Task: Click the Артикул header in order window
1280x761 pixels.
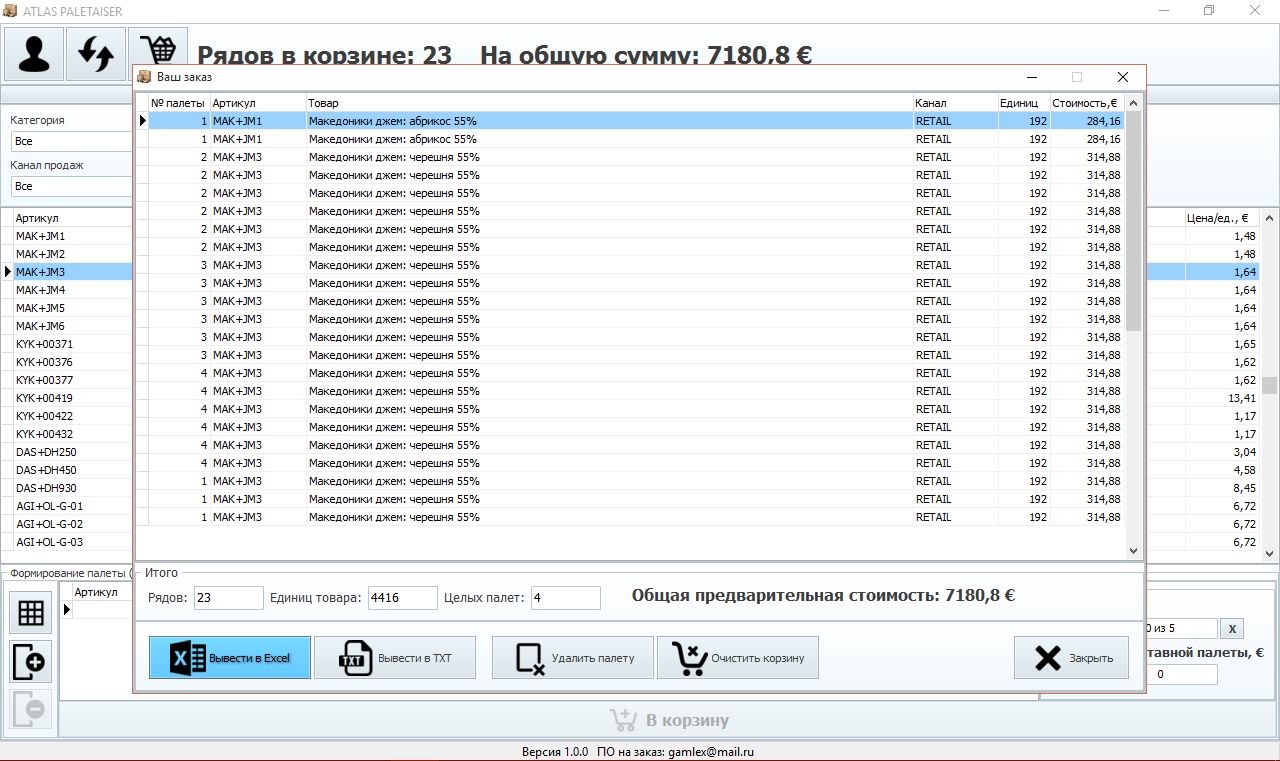Action: pos(258,103)
